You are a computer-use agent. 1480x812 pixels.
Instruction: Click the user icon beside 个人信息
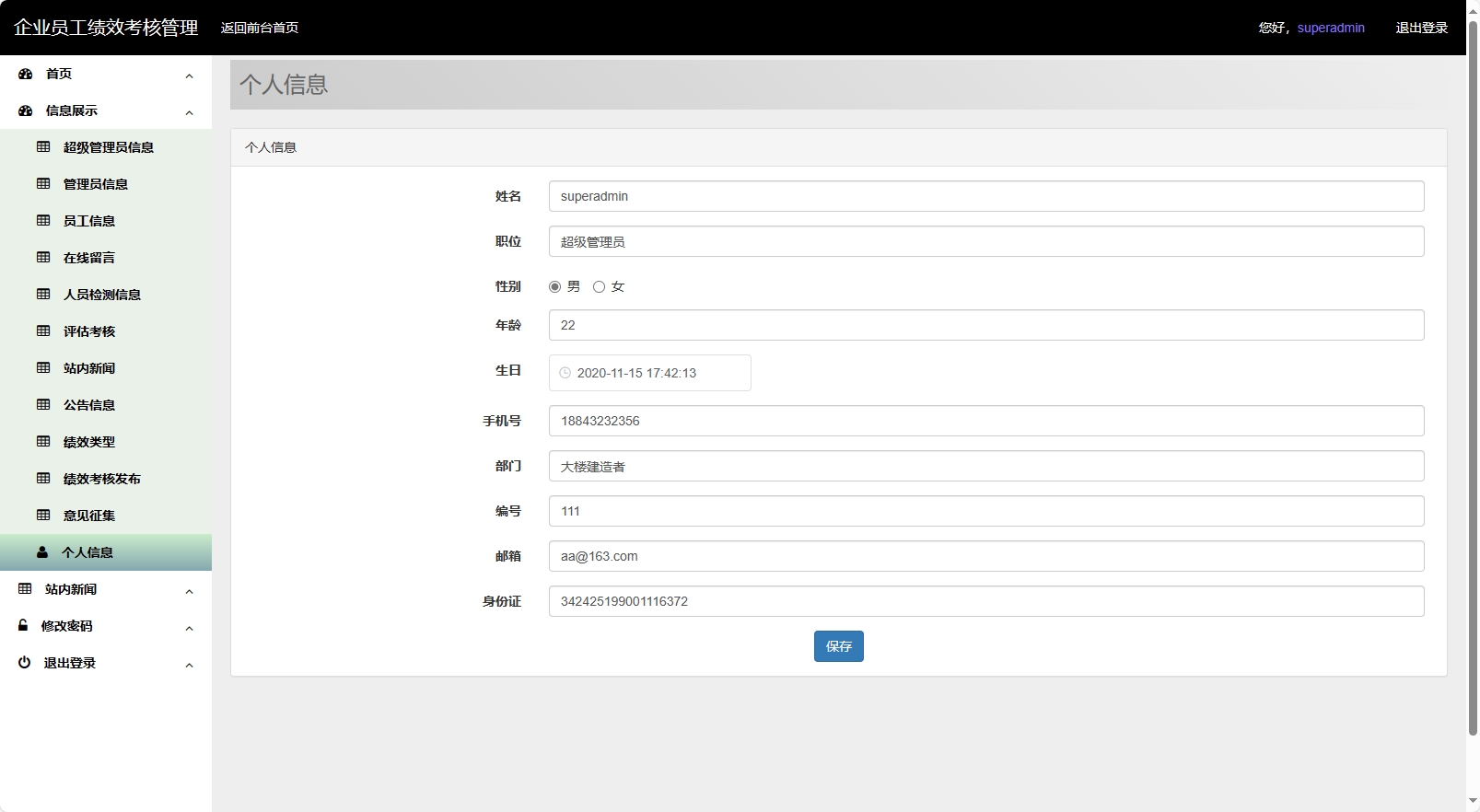pos(42,552)
